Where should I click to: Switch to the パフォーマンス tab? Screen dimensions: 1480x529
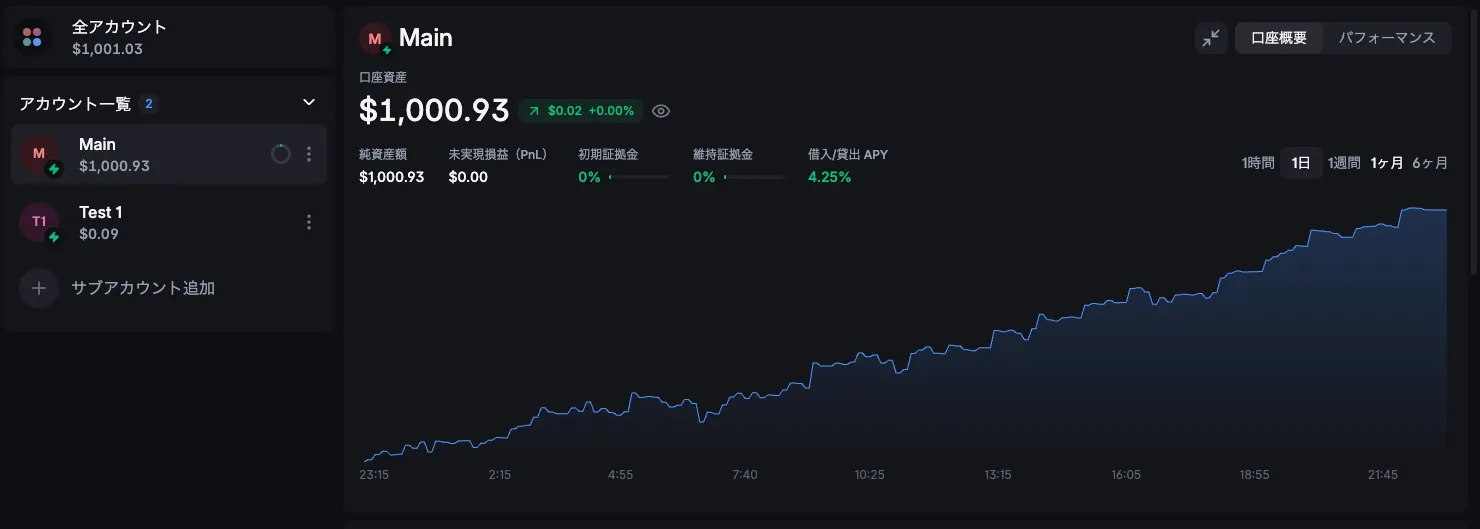1387,38
